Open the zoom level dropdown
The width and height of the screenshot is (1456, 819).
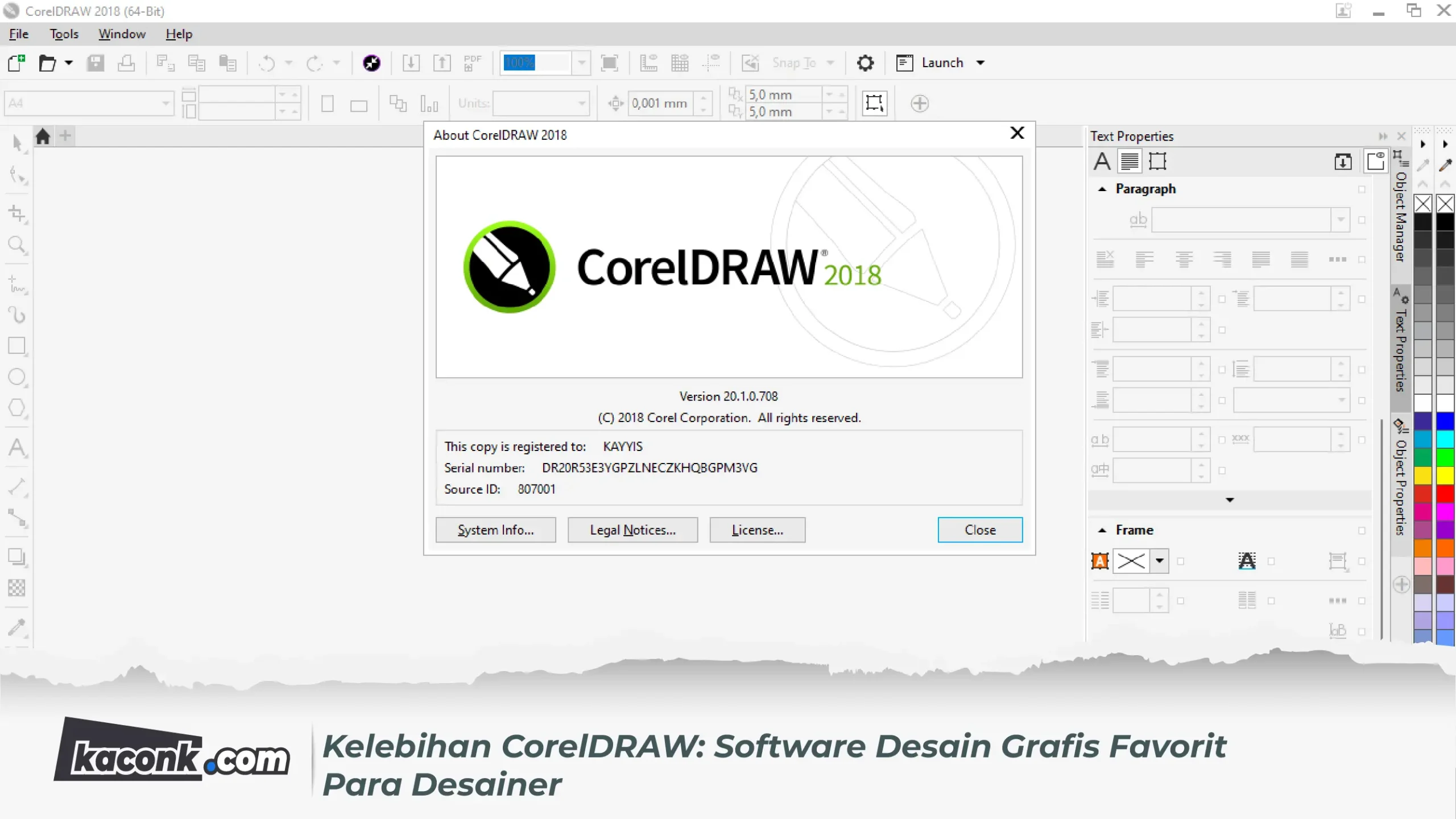point(581,63)
